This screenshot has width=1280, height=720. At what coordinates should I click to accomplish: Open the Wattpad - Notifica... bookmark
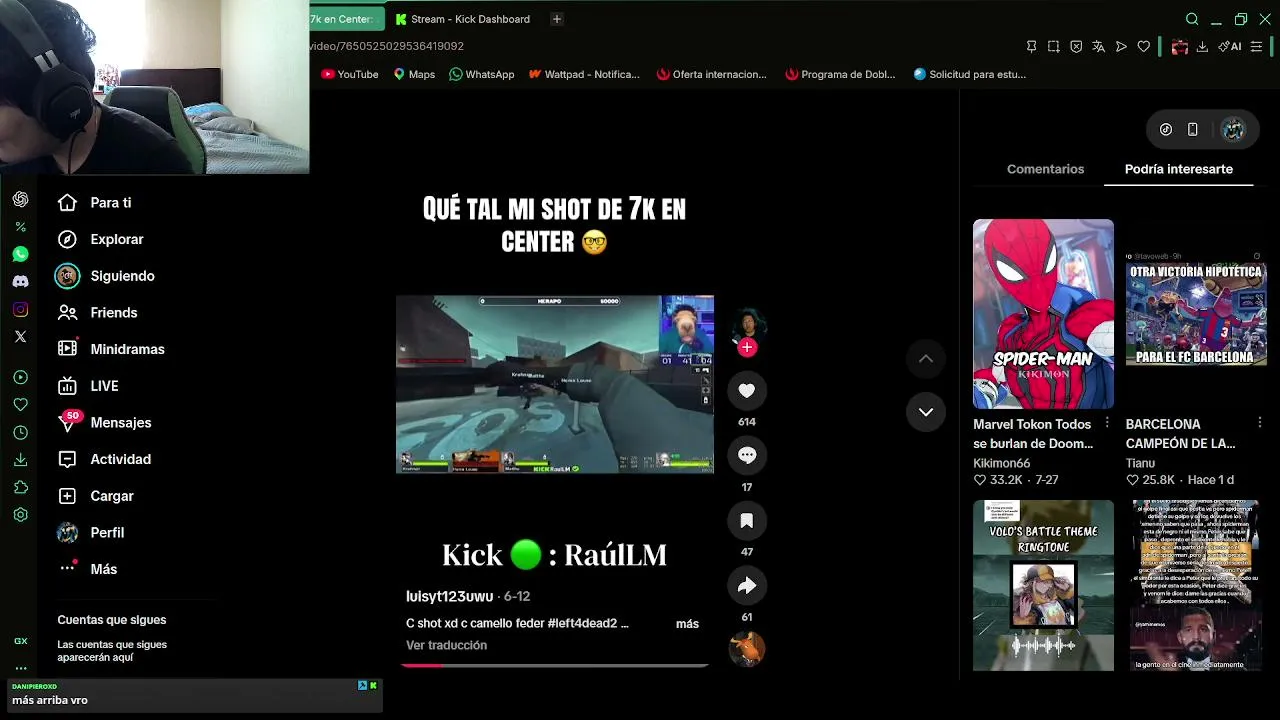[x=584, y=74]
